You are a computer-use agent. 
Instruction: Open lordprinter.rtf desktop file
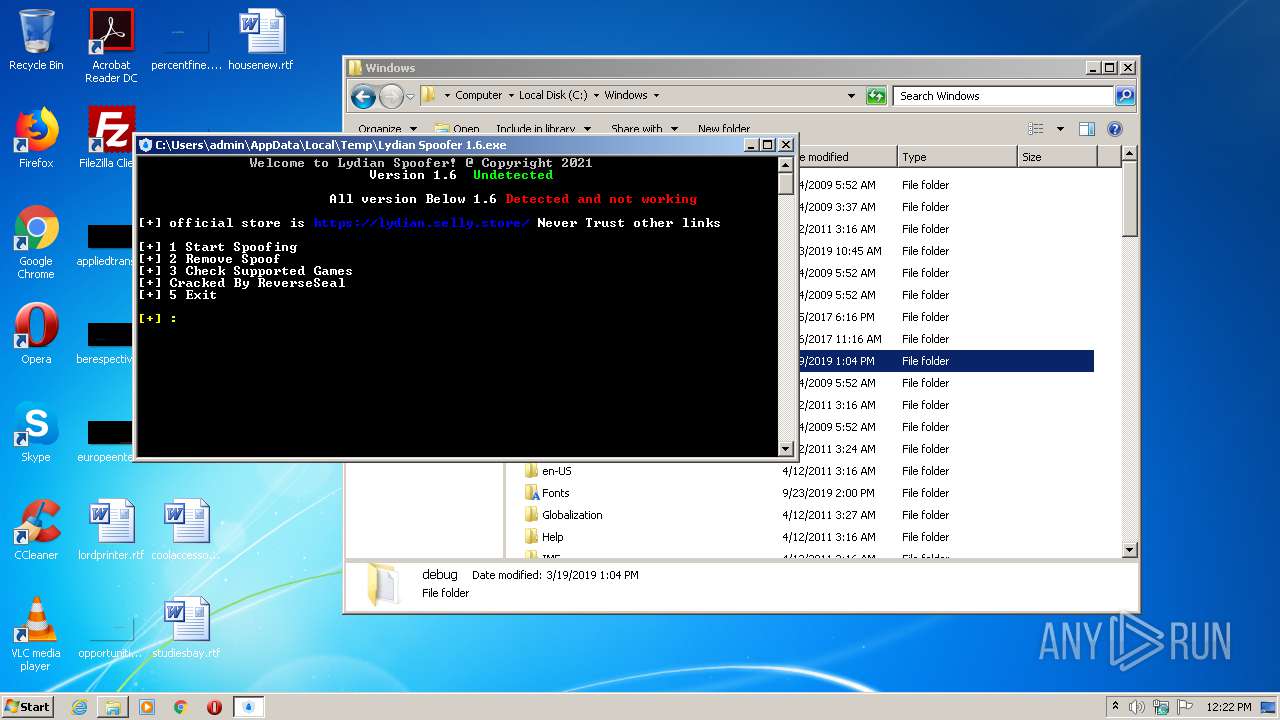click(x=111, y=530)
